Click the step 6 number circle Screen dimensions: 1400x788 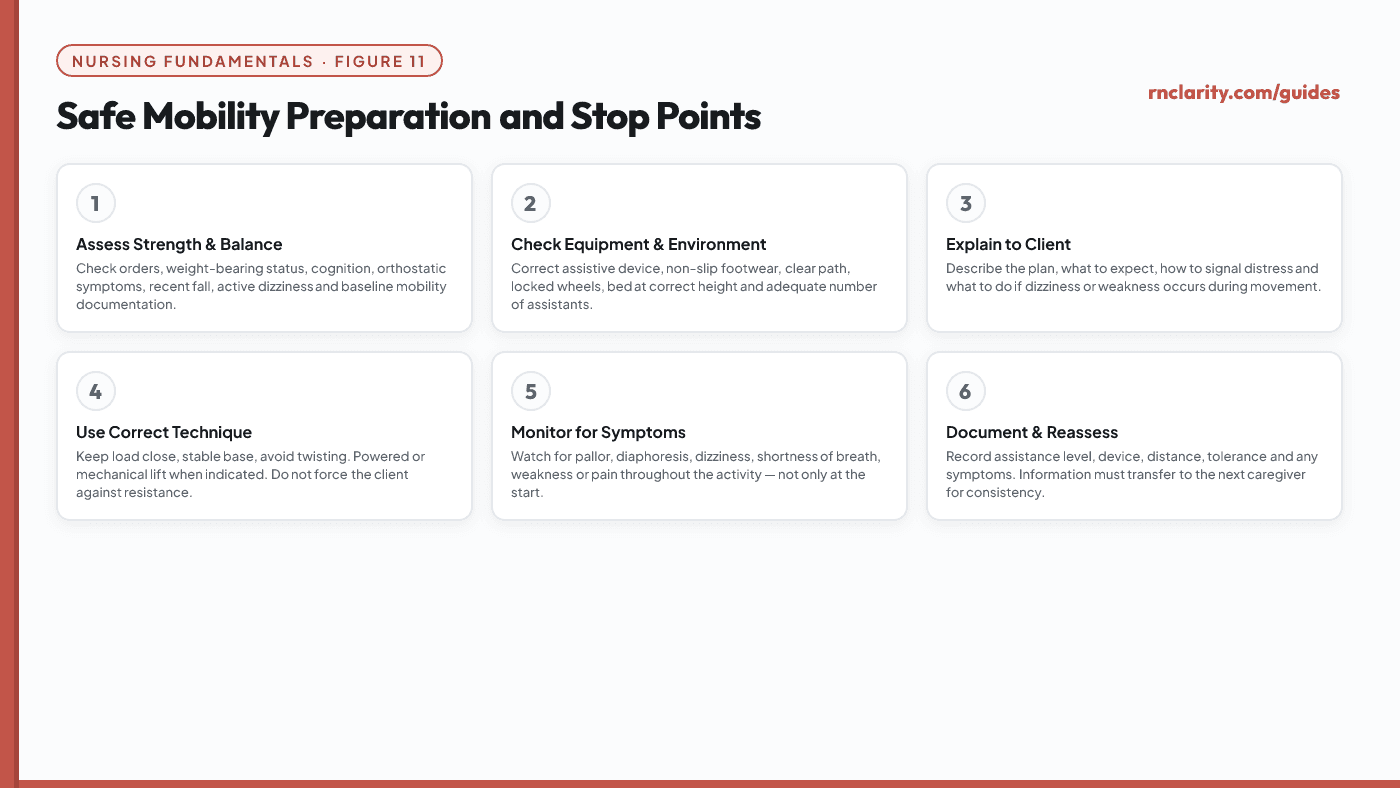point(966,392)
